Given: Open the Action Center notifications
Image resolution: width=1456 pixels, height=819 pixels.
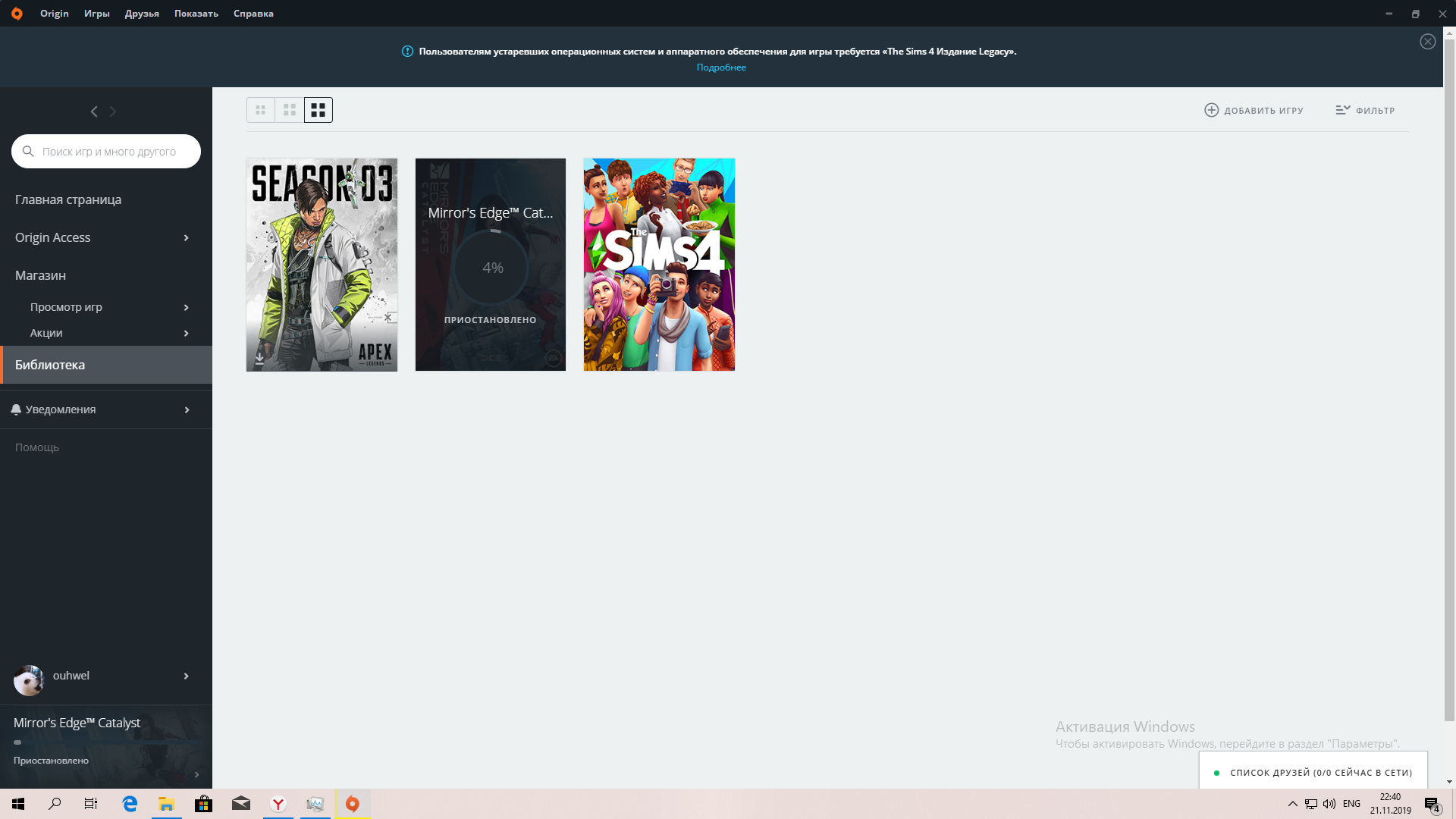Looking at the screenshot, I should pyautogui.click(x=1432, y=804).
